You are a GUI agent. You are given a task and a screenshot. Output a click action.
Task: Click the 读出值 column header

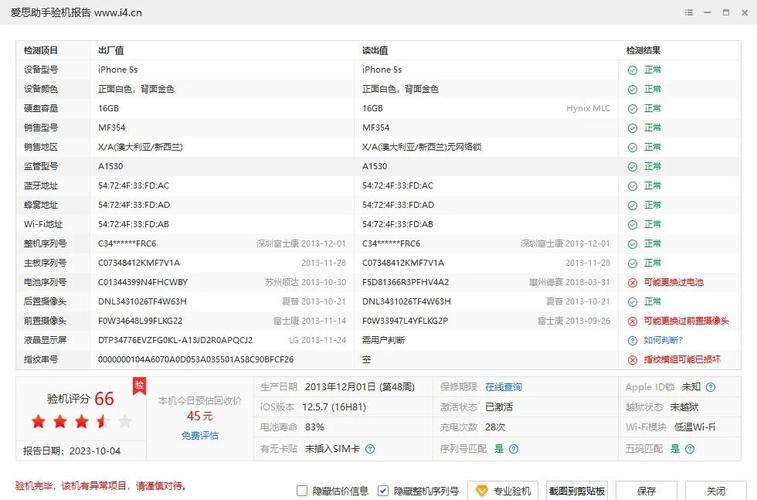point(375,50)
